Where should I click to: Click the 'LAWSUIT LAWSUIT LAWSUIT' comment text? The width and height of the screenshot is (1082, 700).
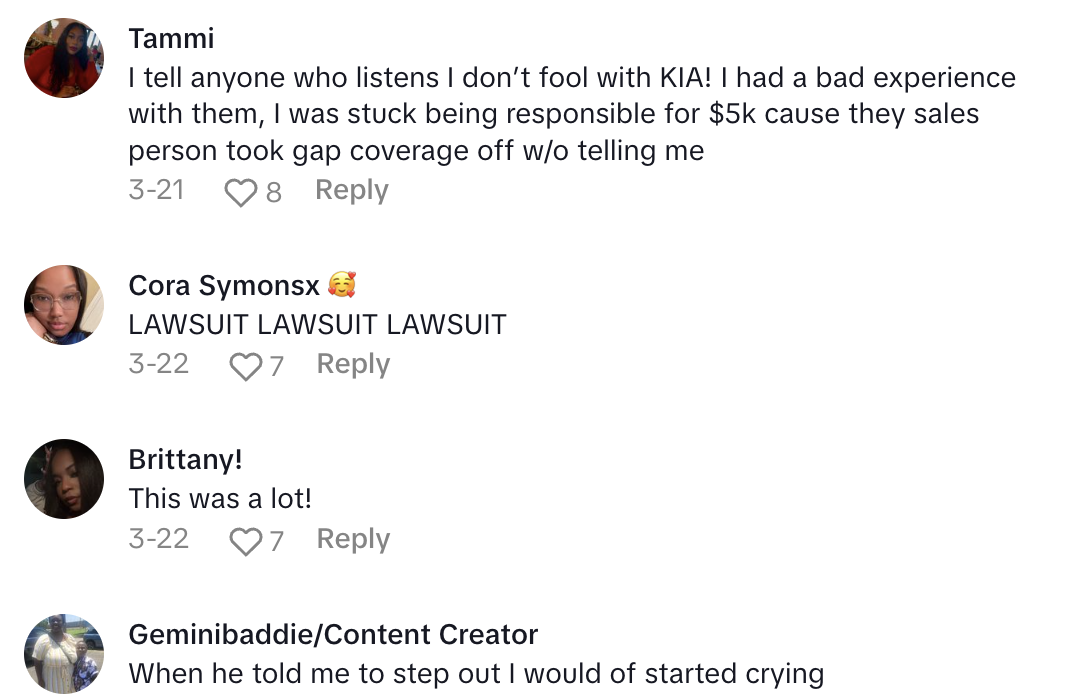(x=317, y=324)
